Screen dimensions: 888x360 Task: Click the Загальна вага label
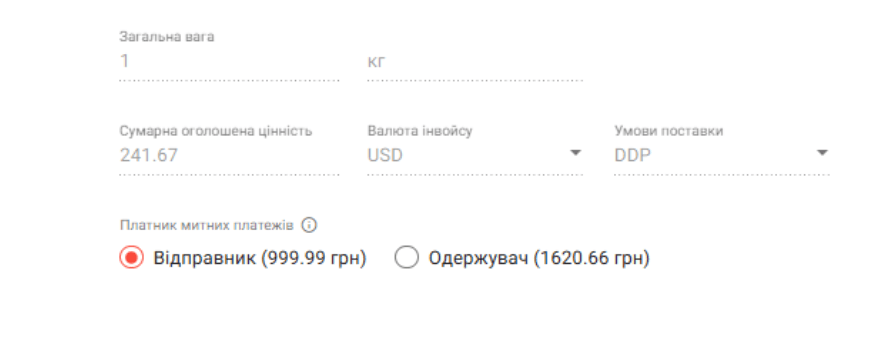tap(166, 37)
